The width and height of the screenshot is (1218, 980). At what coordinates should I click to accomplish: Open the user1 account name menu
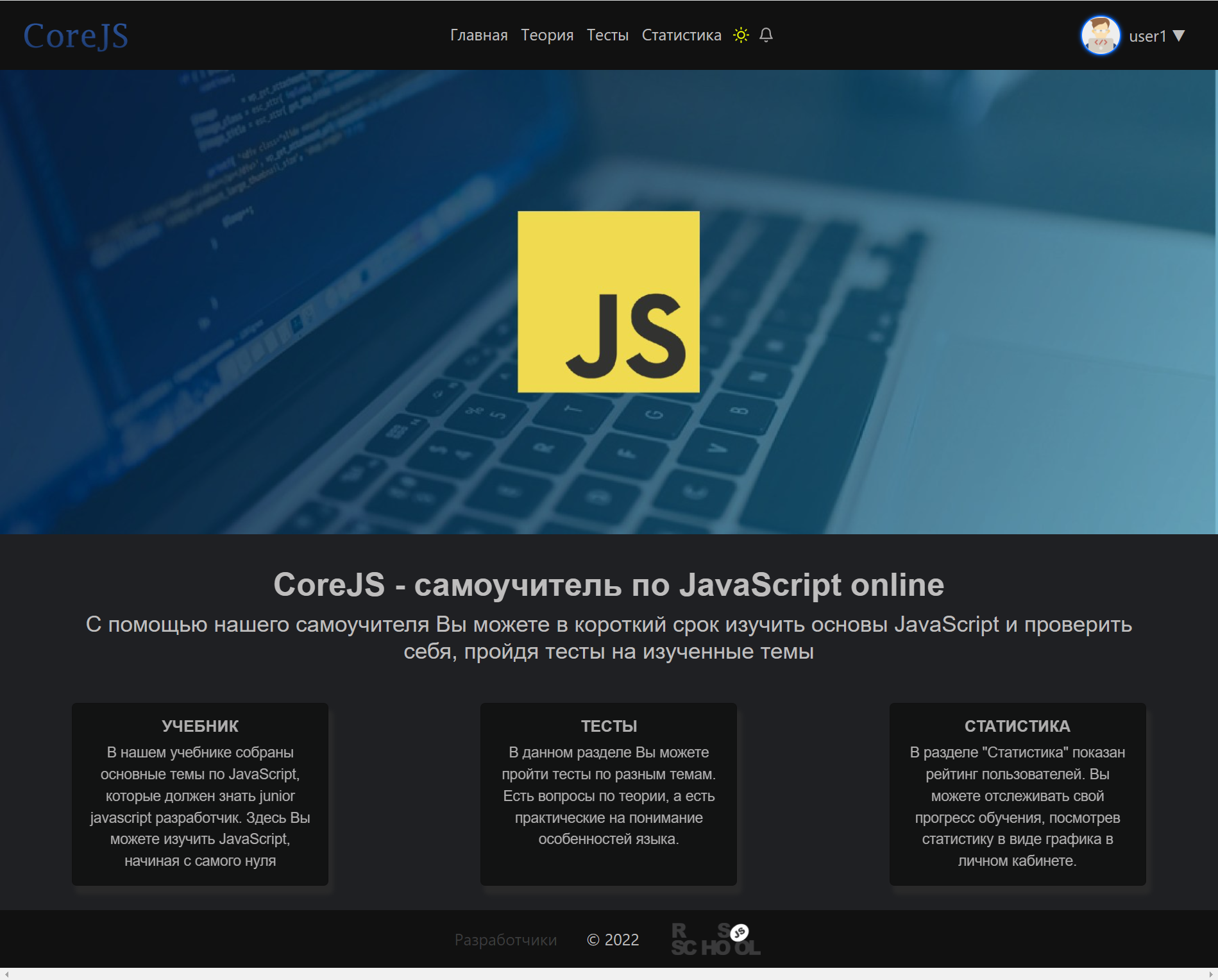click(x=1147, y=37)
